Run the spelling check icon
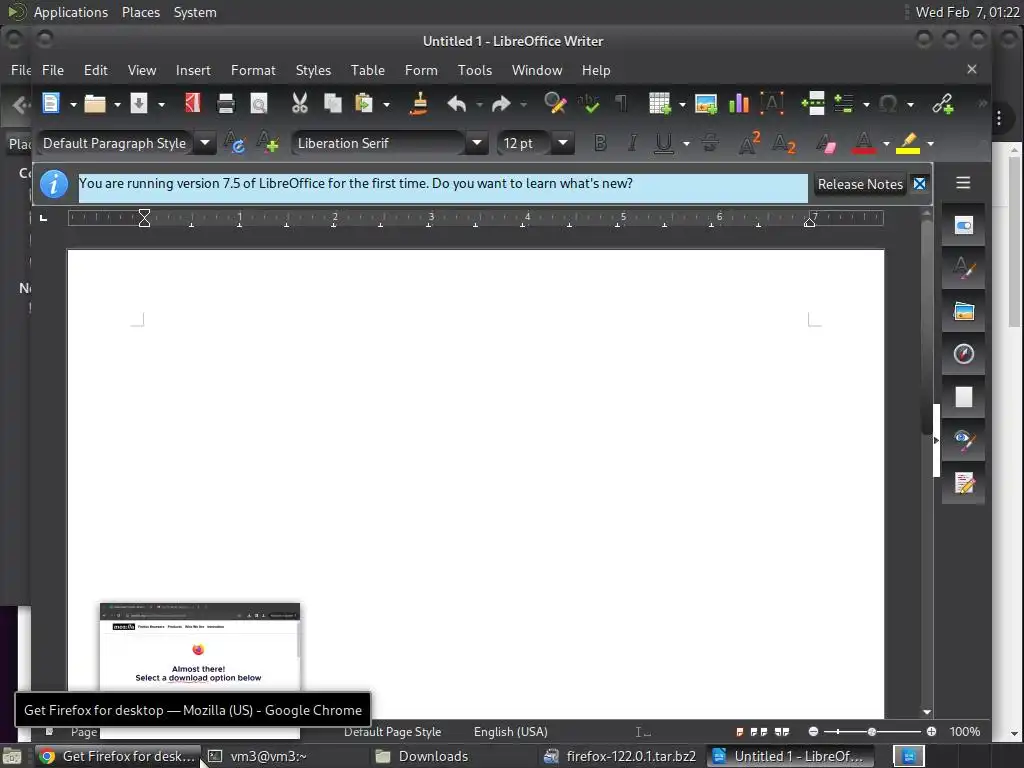The width and height of the screenshot is (1024, 768). coord(589,103)
